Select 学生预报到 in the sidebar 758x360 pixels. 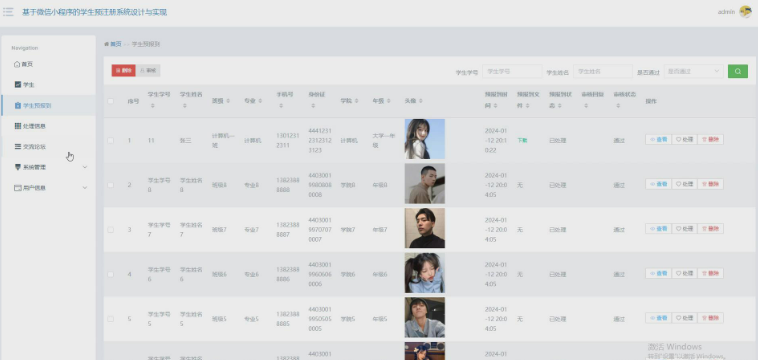click(48, 105)
